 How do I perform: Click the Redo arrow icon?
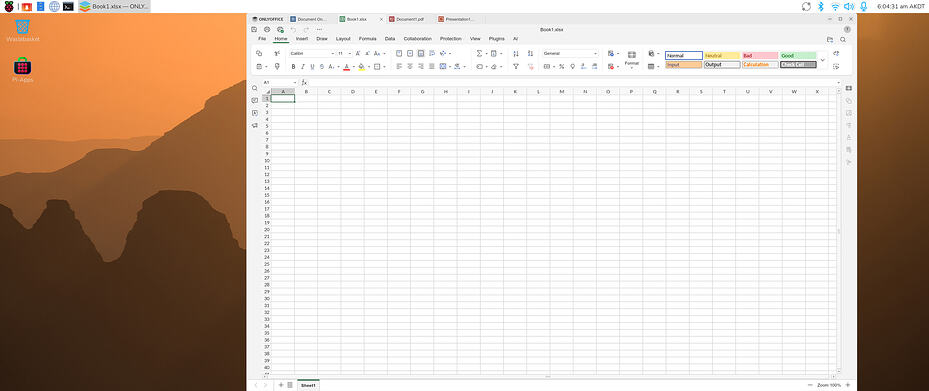306,29
